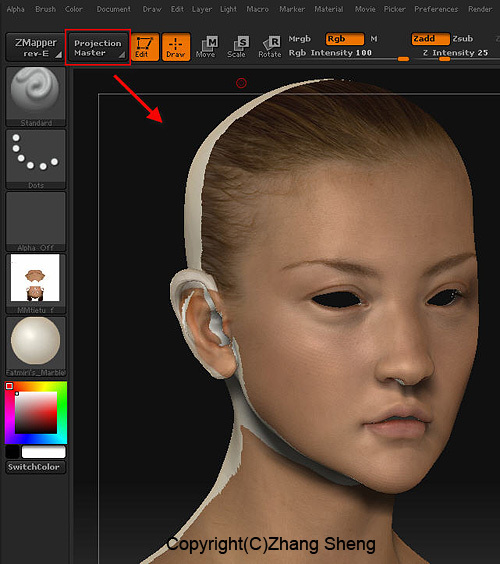Open the Material menu
This screenshot has height=564, width=500.
329,9
